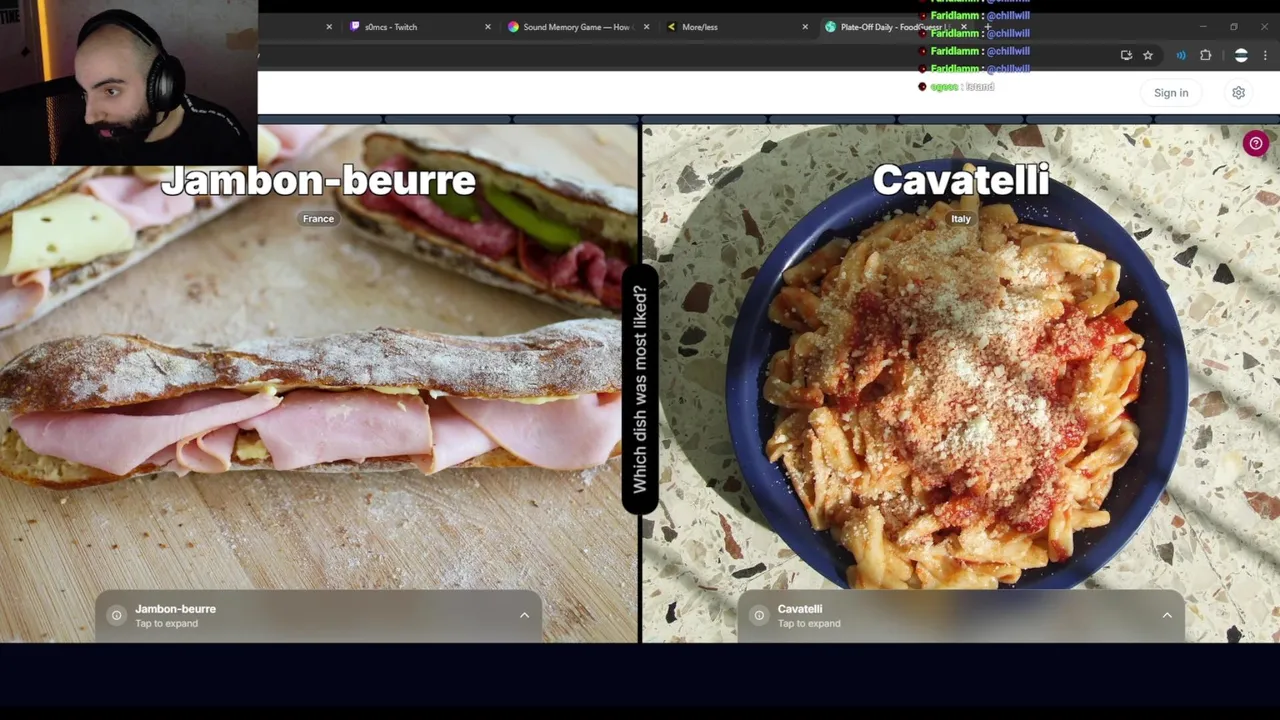Click the Sound Memory Game tab favicon
Image resolution: width=1280 pixels, height=720 pixels.
coord(513,27)
